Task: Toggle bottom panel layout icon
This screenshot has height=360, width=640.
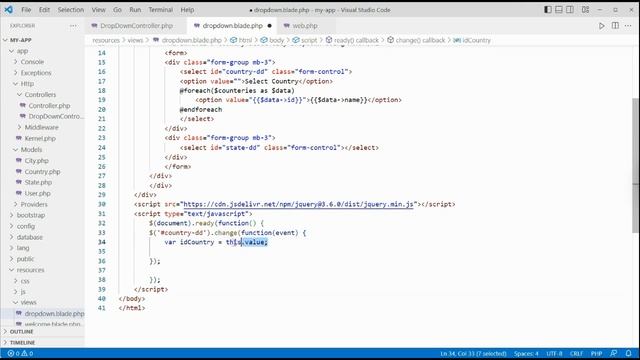Action: coord(559,9)
